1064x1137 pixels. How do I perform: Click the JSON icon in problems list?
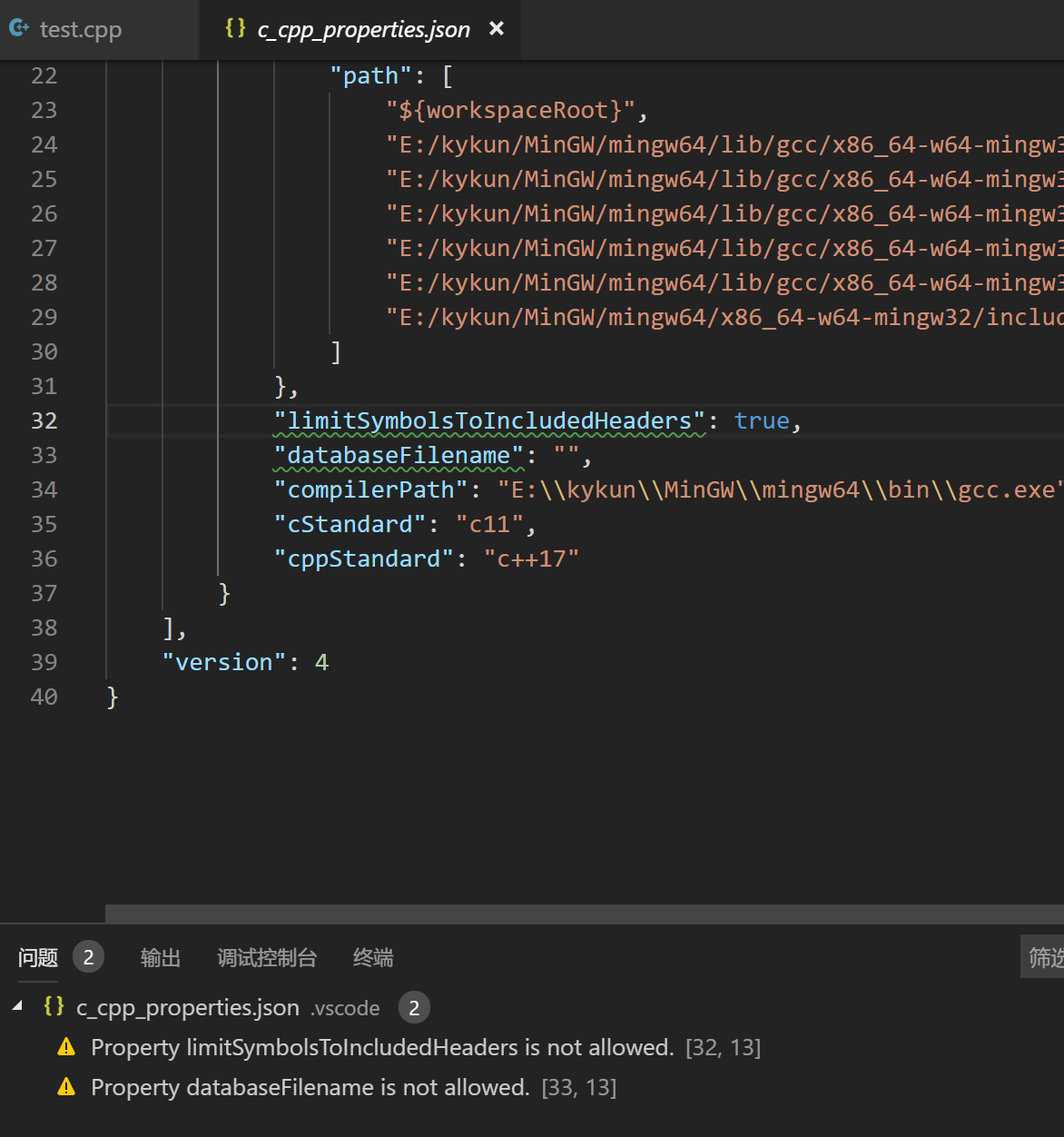tap(54, 1006)
